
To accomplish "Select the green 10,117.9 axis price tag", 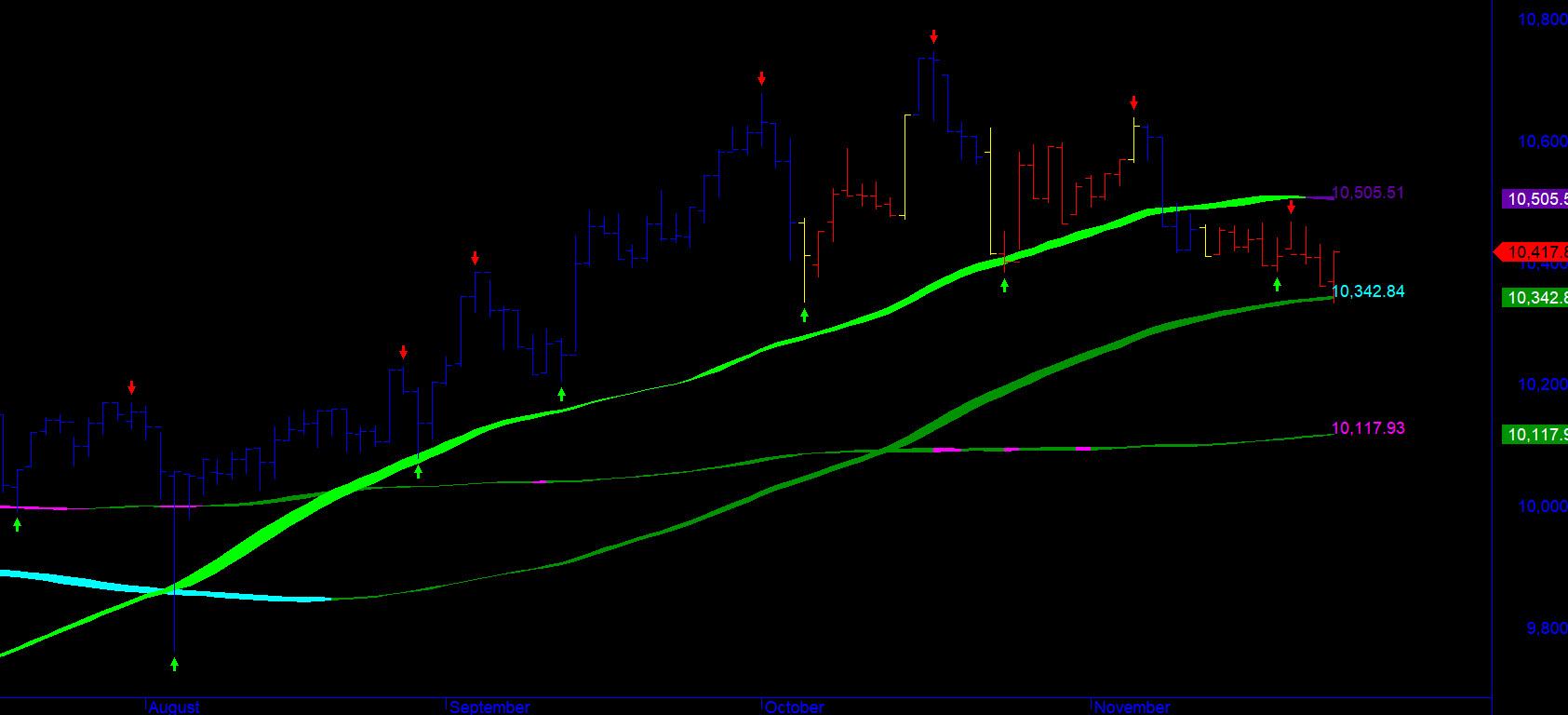I will coord(1534,435).
